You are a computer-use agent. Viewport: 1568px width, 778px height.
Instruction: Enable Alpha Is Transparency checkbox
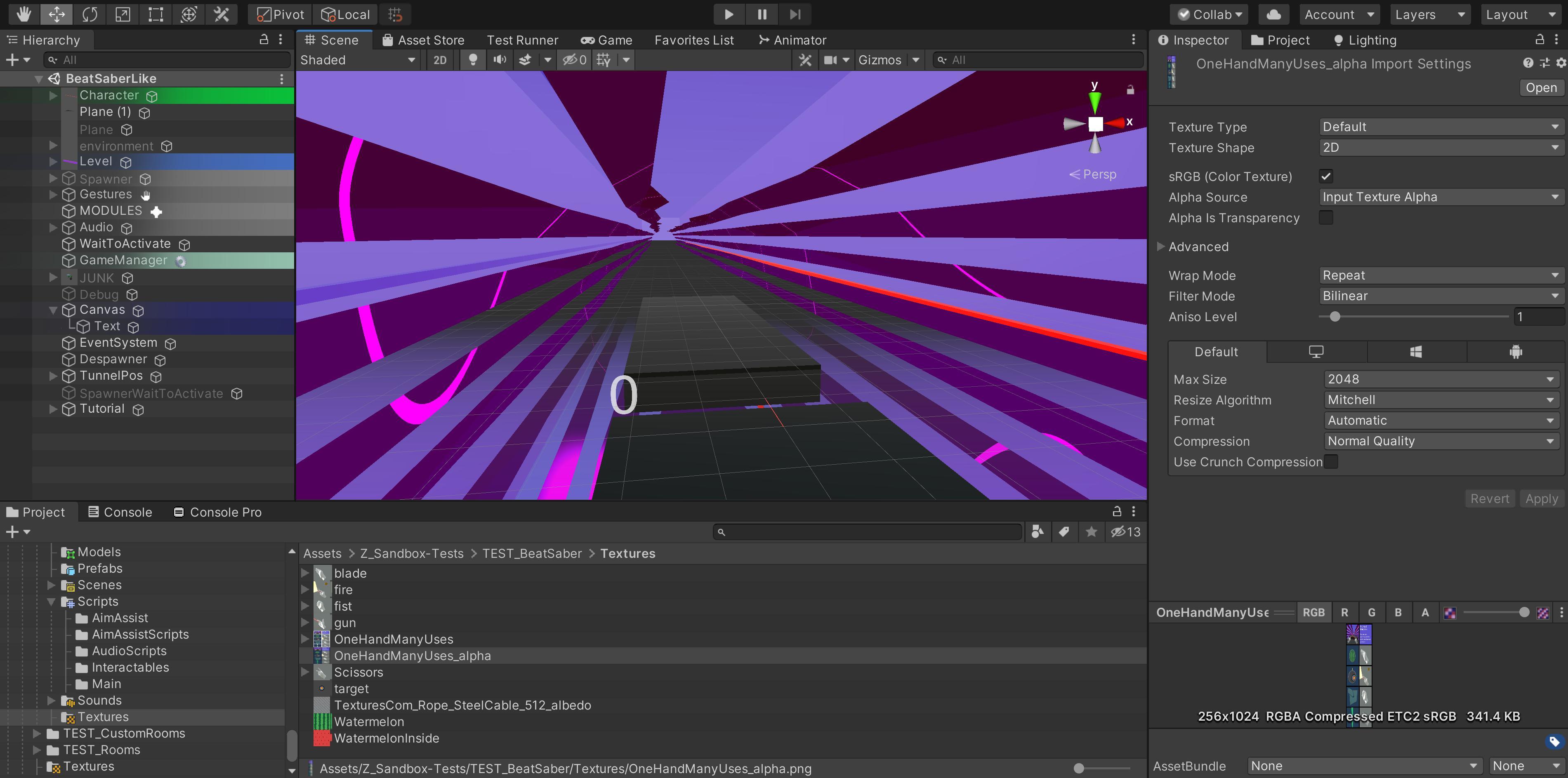click(x=1326, y=218)
